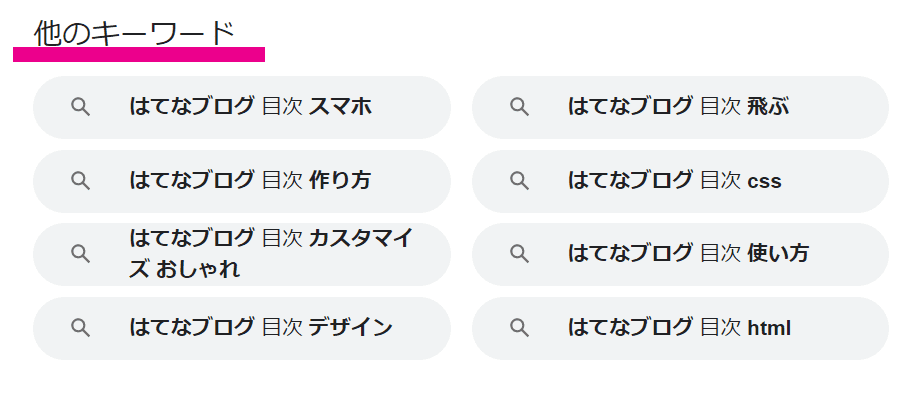Click the bold word スマホ in first suggestion
Image resolution: width=915 pixels, height=397 pixels.
(x=340, y=107)
